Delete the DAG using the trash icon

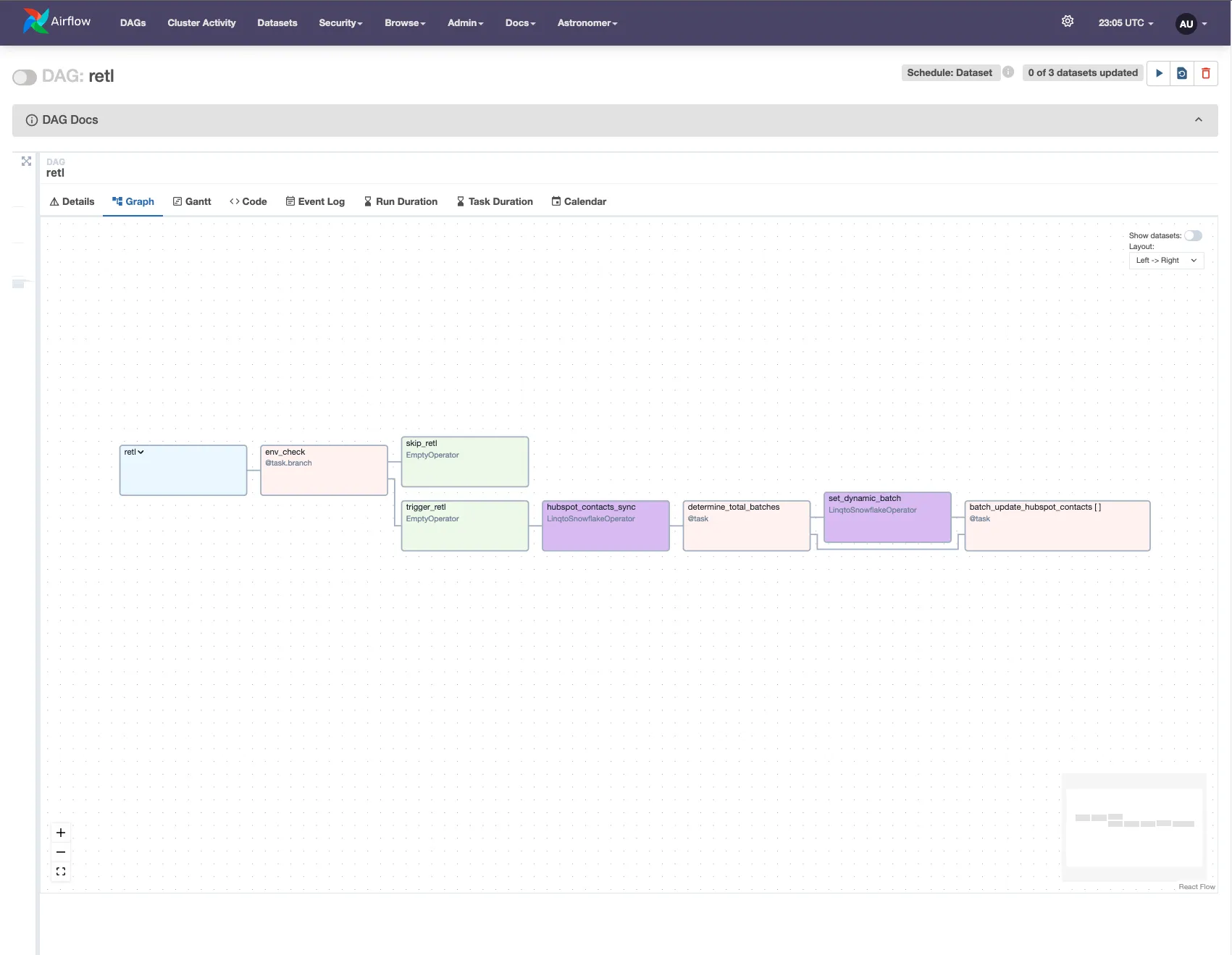(1206, 73)
